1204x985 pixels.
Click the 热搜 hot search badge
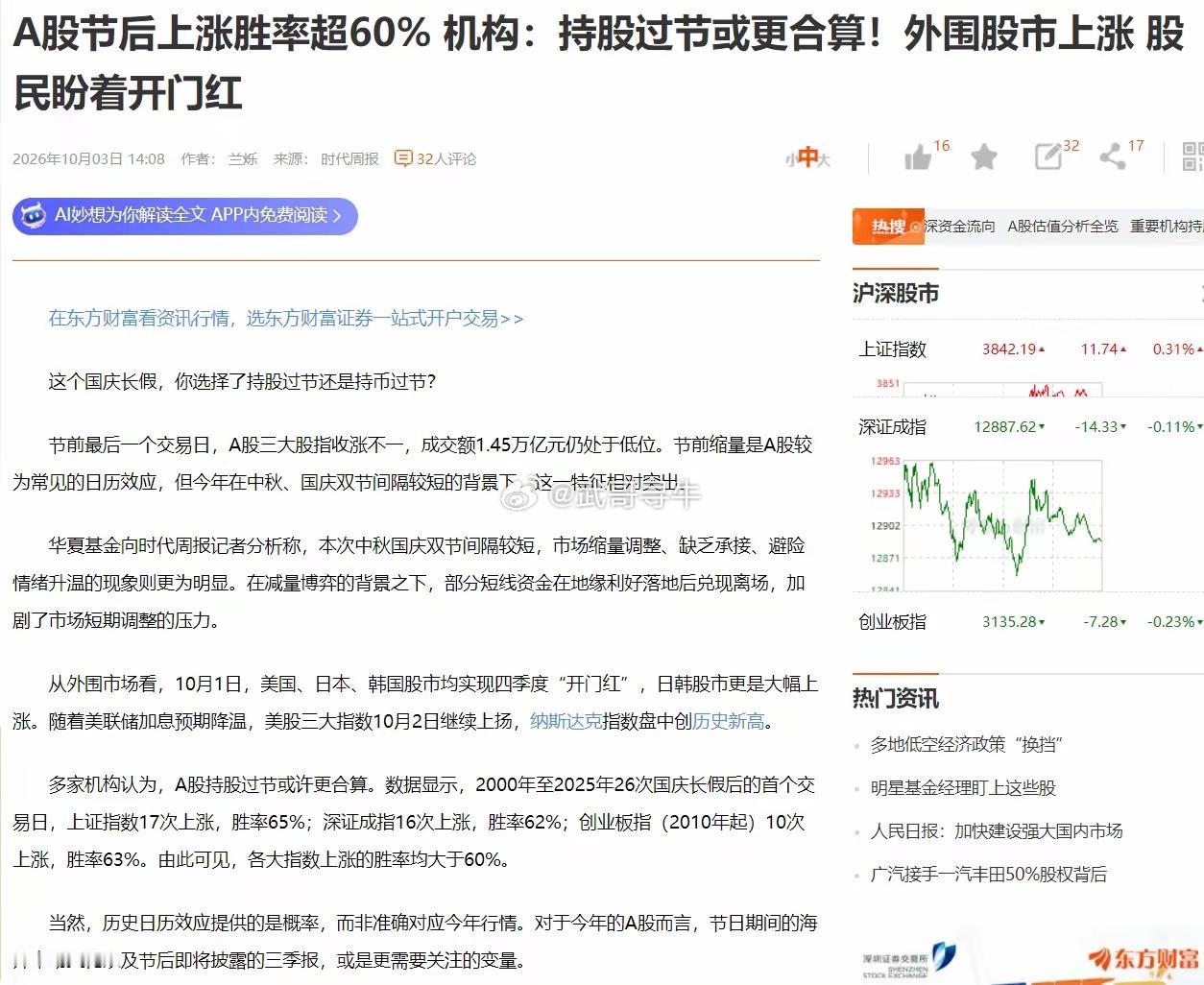coord(888,227)
